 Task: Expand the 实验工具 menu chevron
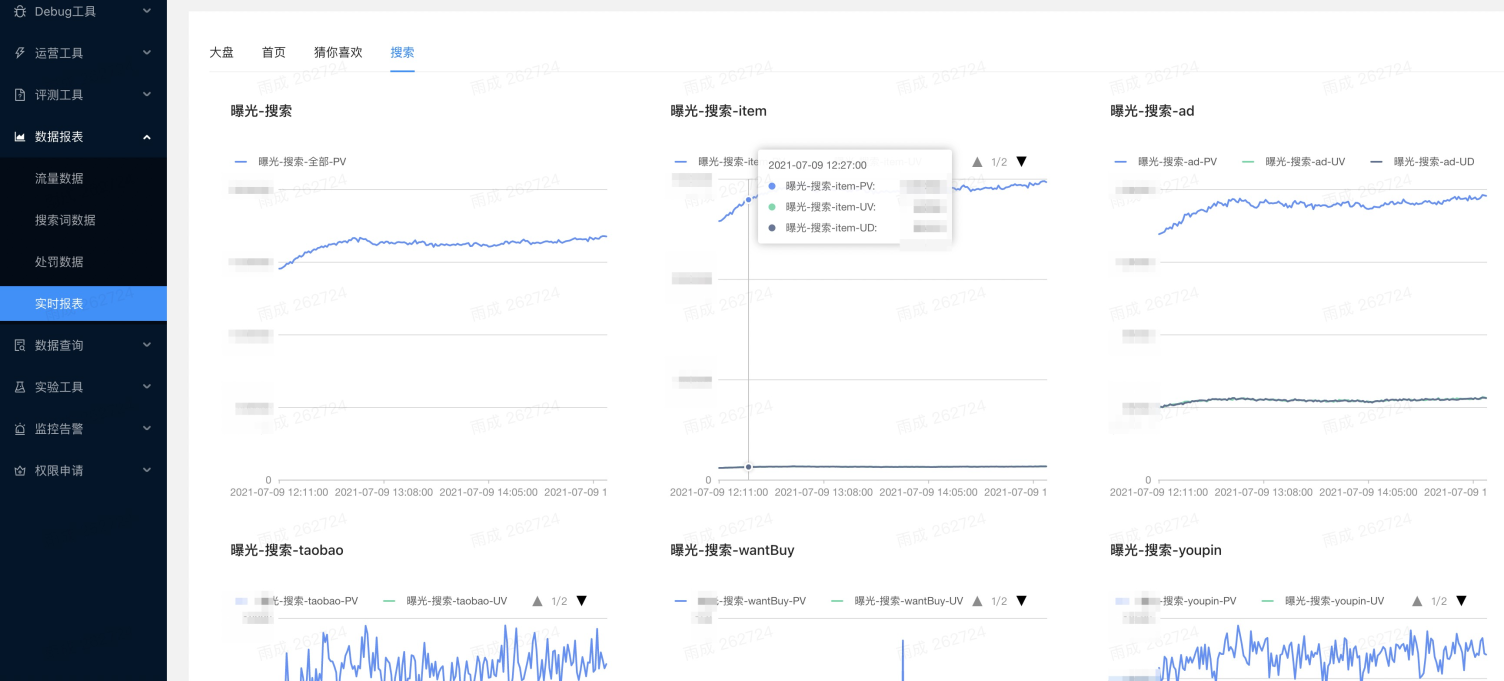click(x=147, y=387)
